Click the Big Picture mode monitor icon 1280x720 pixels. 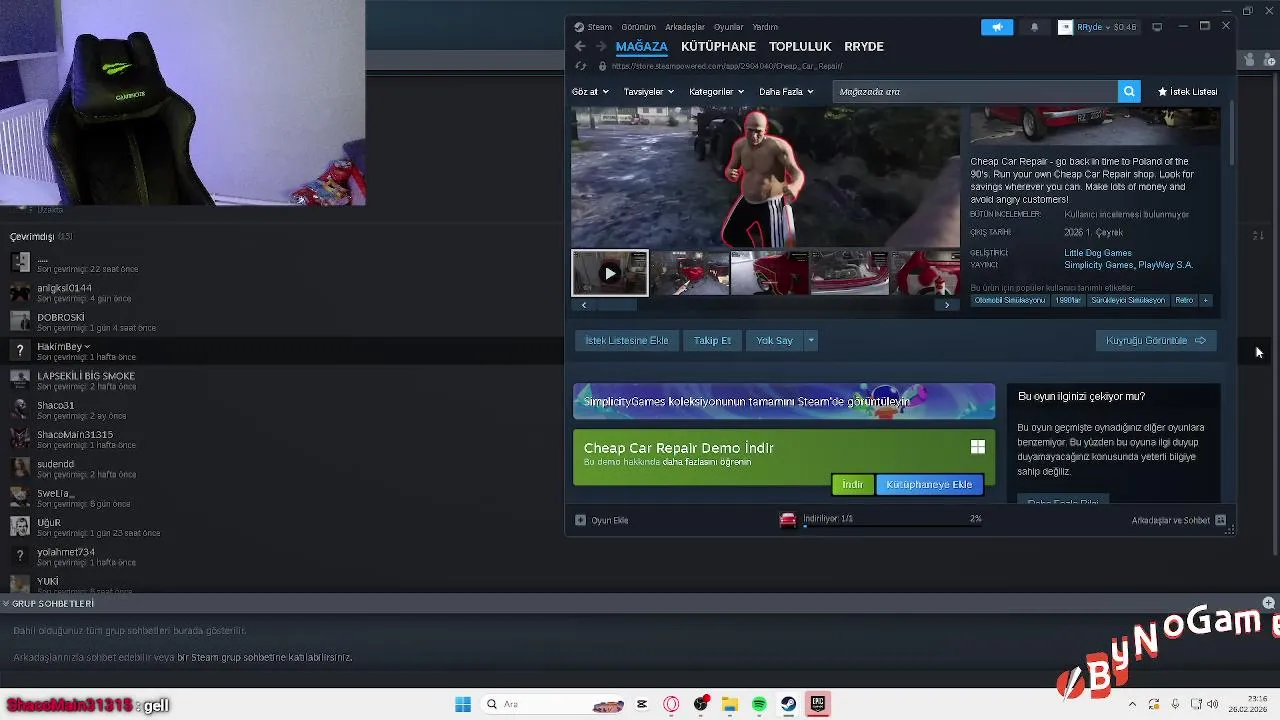[x=1157, y=27]
